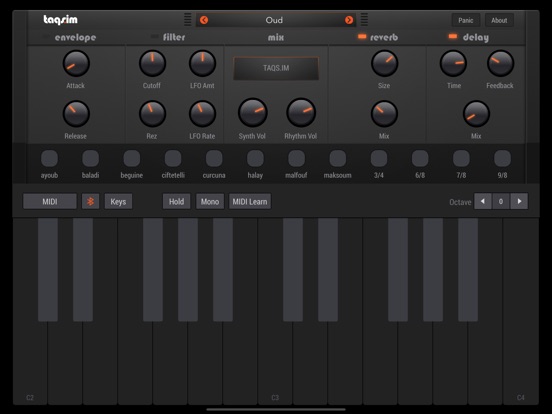Viewport: 552px width, 414px height.
Task: Trigger the baladi rhythm pad
Action: click(x=90, y=158)
